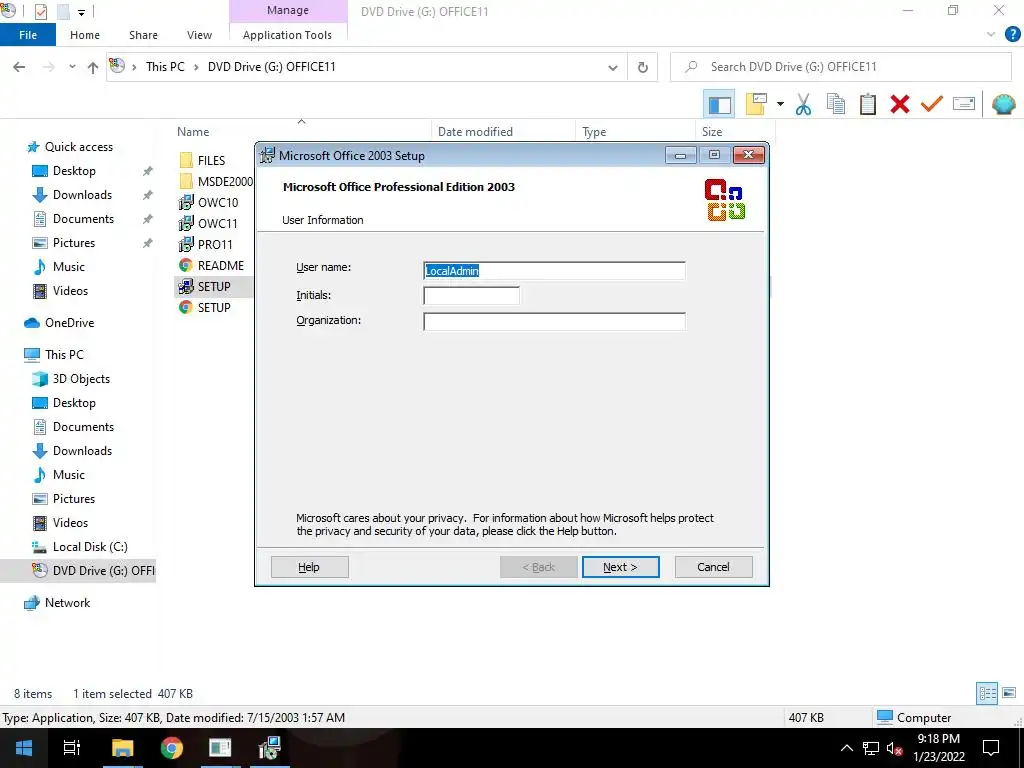Select the Manage contextual tab

pyautogui.click(x=288, y=11)
